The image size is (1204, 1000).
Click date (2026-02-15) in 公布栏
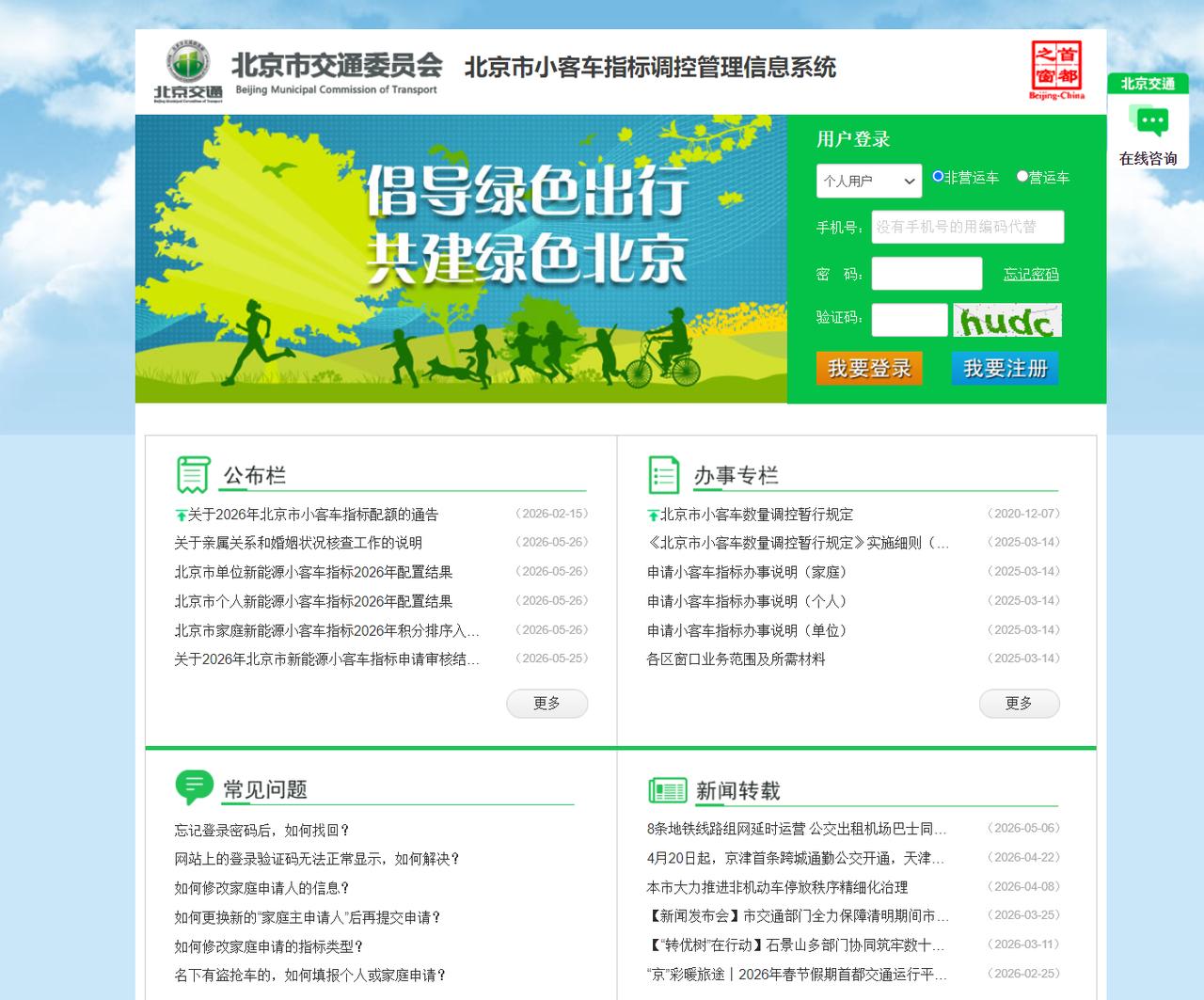click(551, 514)
